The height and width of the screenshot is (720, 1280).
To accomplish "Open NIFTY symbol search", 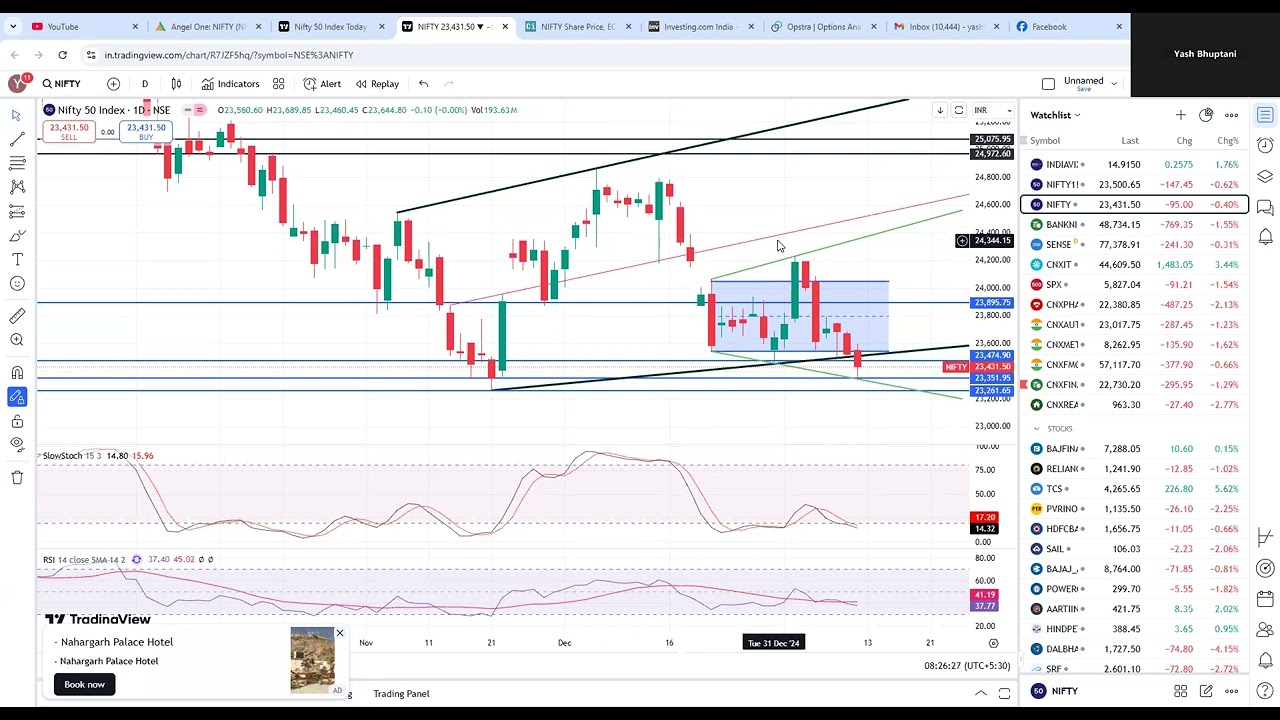I will (x=62, y=84).
